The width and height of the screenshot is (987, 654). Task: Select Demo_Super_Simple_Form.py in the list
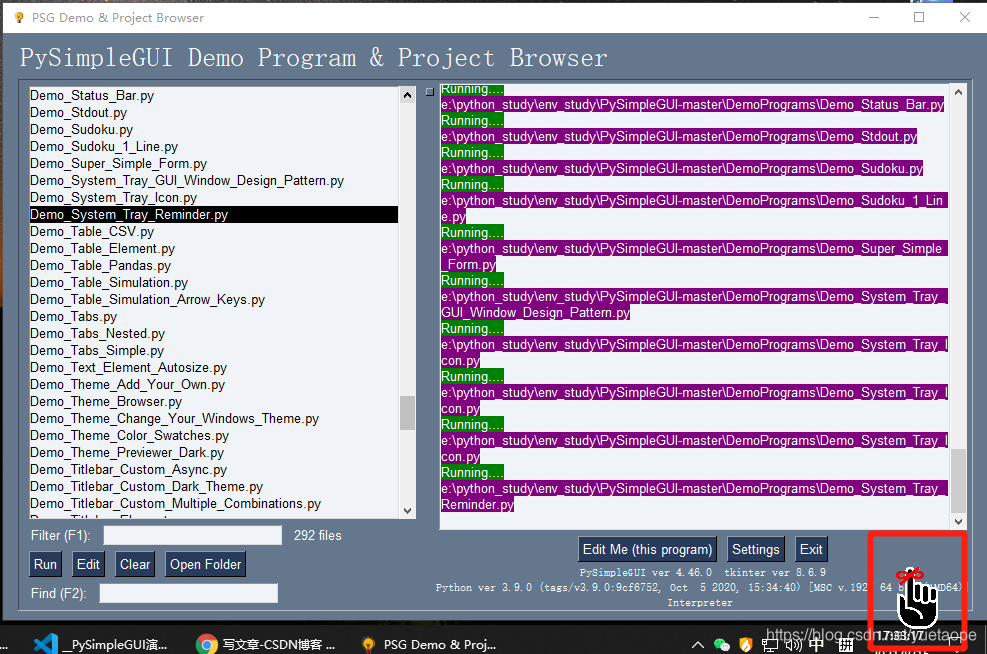214,164
